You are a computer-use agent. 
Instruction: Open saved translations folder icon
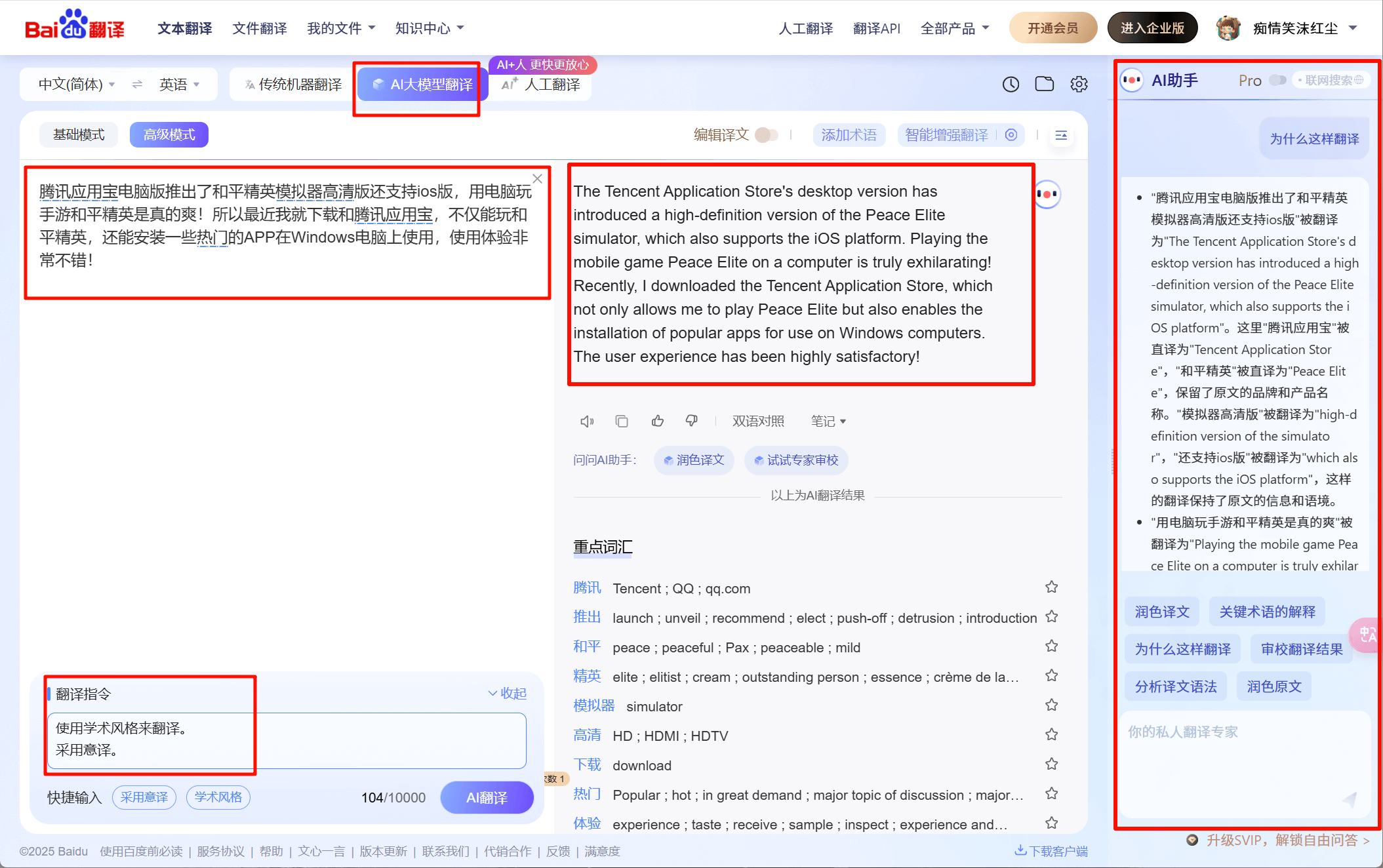tap(1044, 84)
